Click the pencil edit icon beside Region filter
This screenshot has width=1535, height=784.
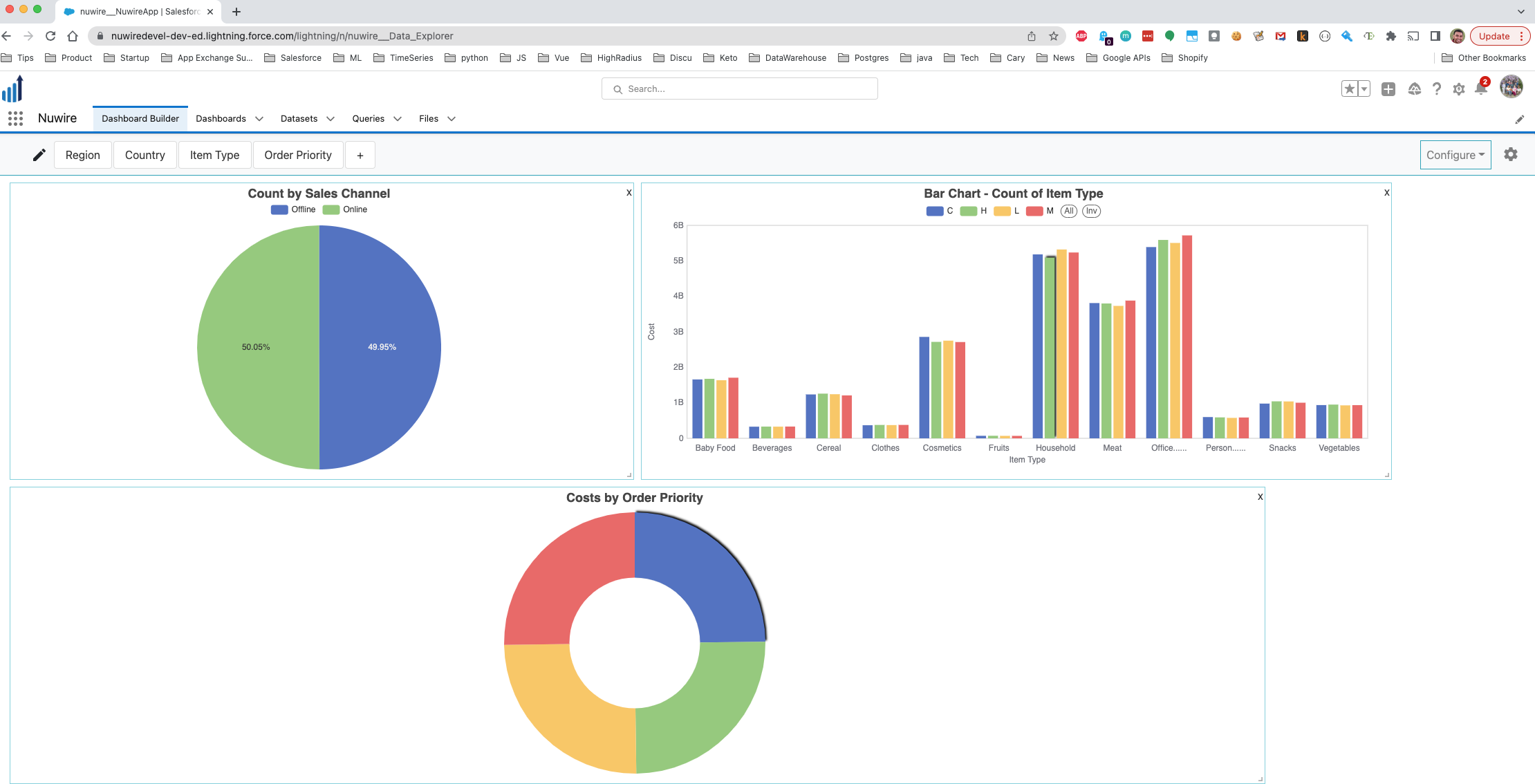pos(39,155)
